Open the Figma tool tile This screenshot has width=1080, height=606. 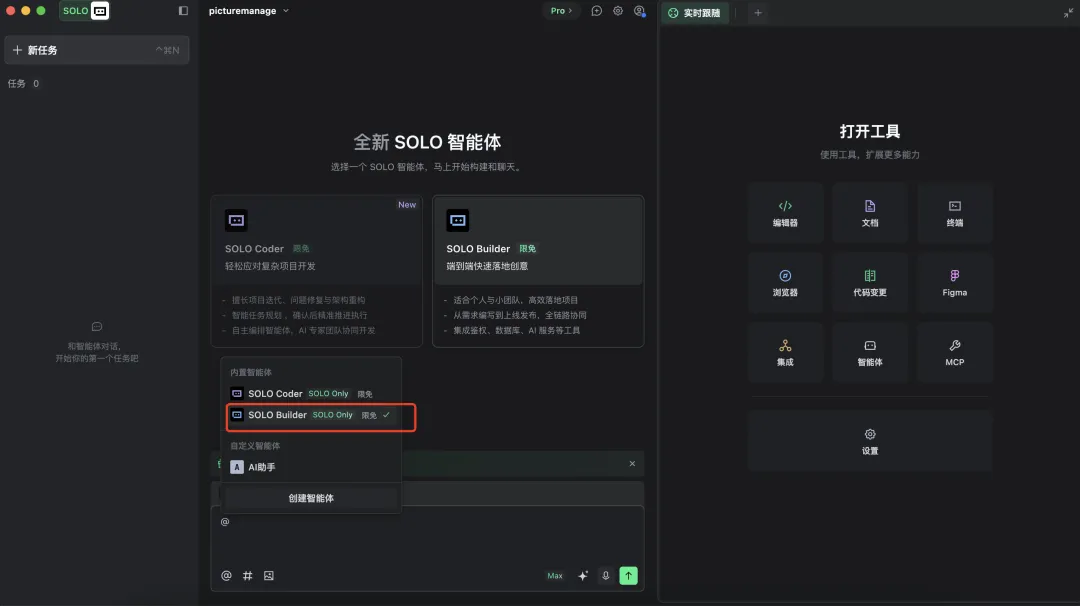[955, 283]
